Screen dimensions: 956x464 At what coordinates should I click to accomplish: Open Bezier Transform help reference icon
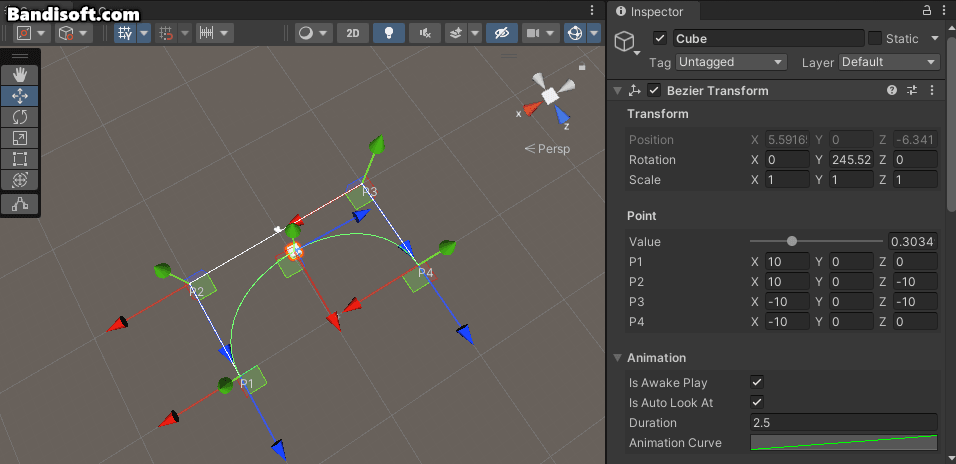click(892, 90)
